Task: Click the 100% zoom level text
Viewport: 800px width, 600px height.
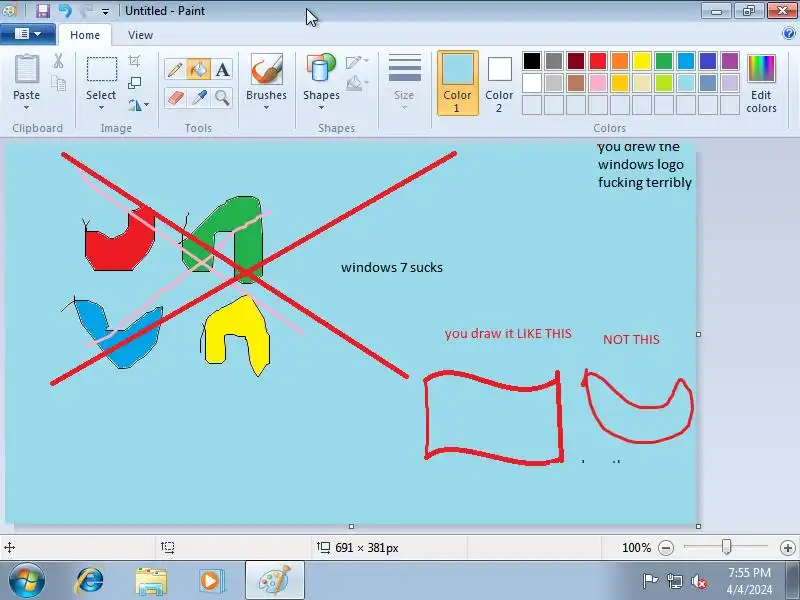Action: click(x=636, y=548)
